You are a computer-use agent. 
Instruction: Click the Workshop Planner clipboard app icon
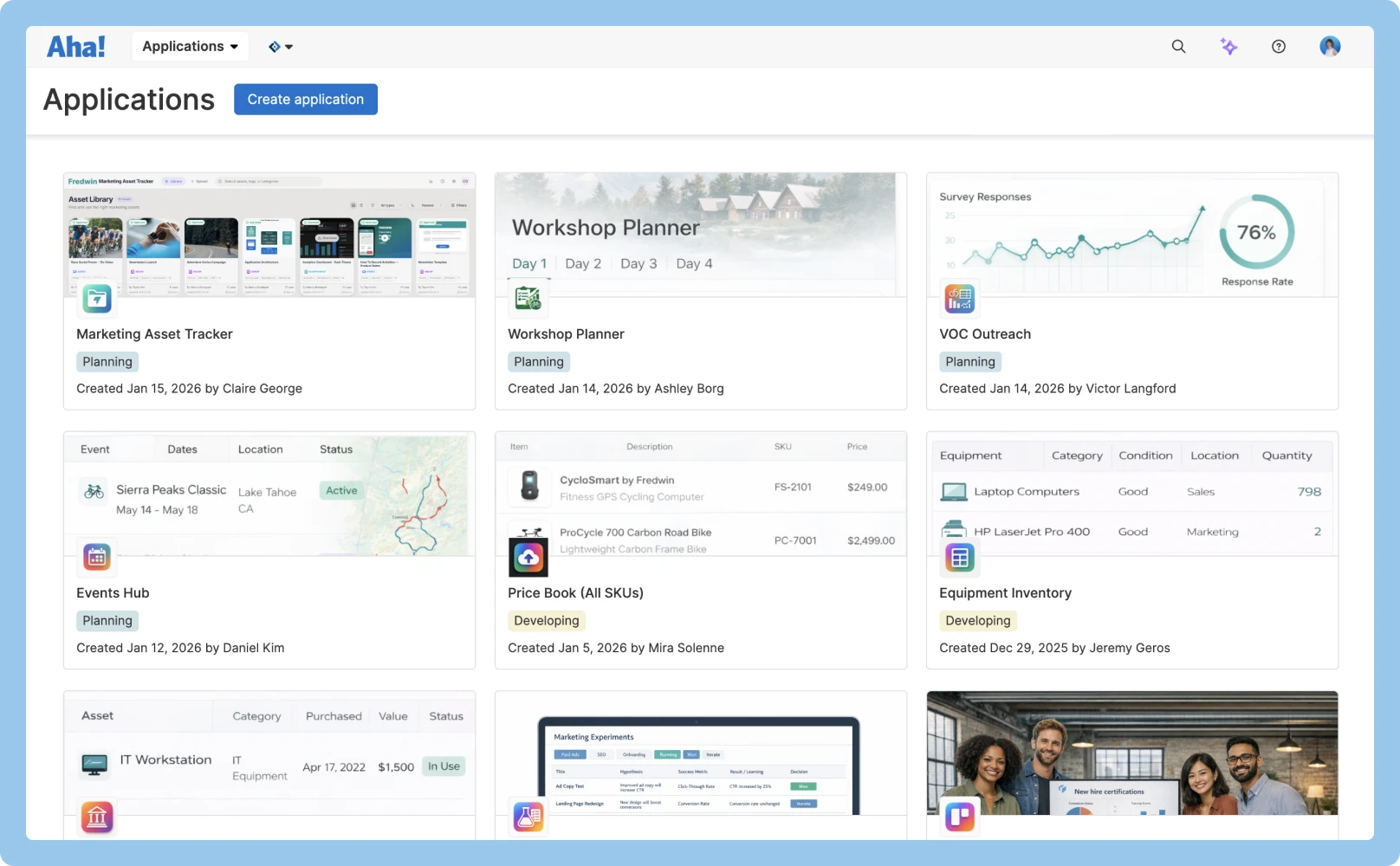[x=528, y=298]
